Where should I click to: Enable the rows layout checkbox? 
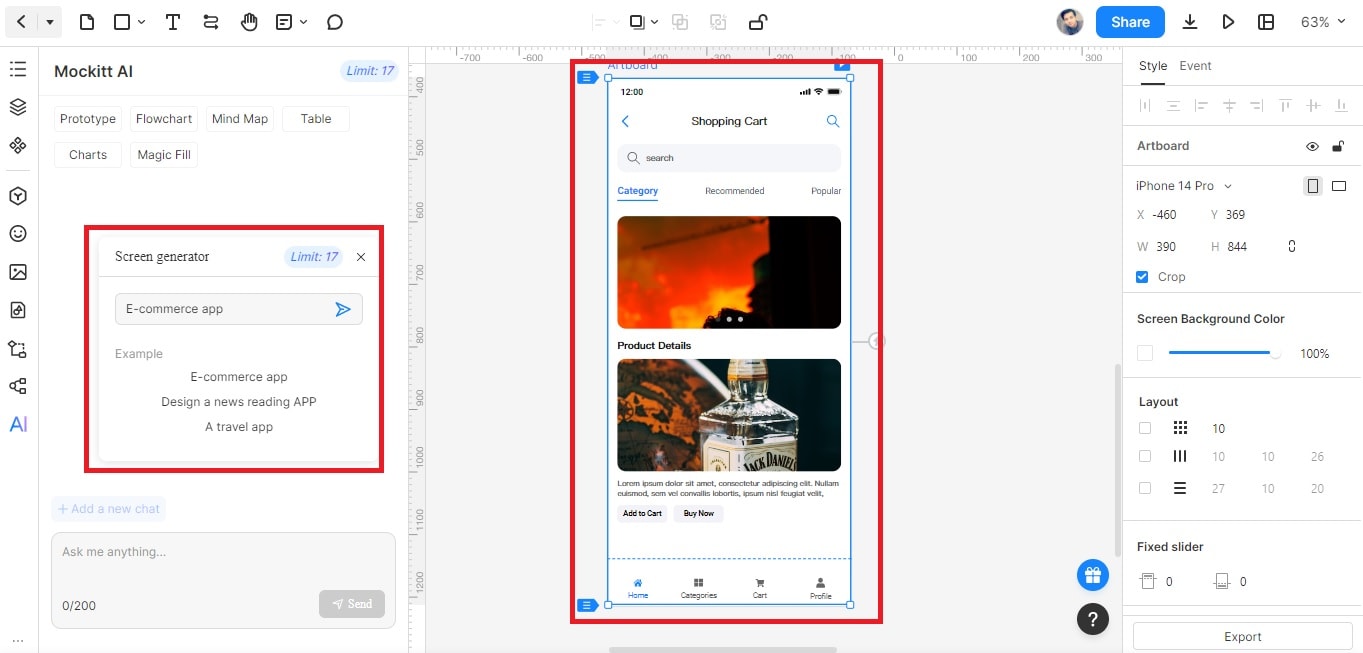(1145, 488)
